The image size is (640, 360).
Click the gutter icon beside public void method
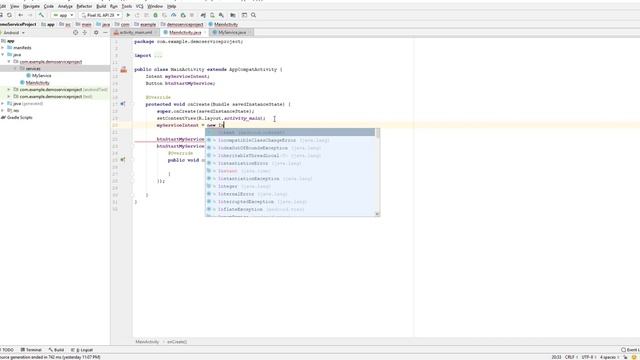pyautogui.click(x=123, y=160)
